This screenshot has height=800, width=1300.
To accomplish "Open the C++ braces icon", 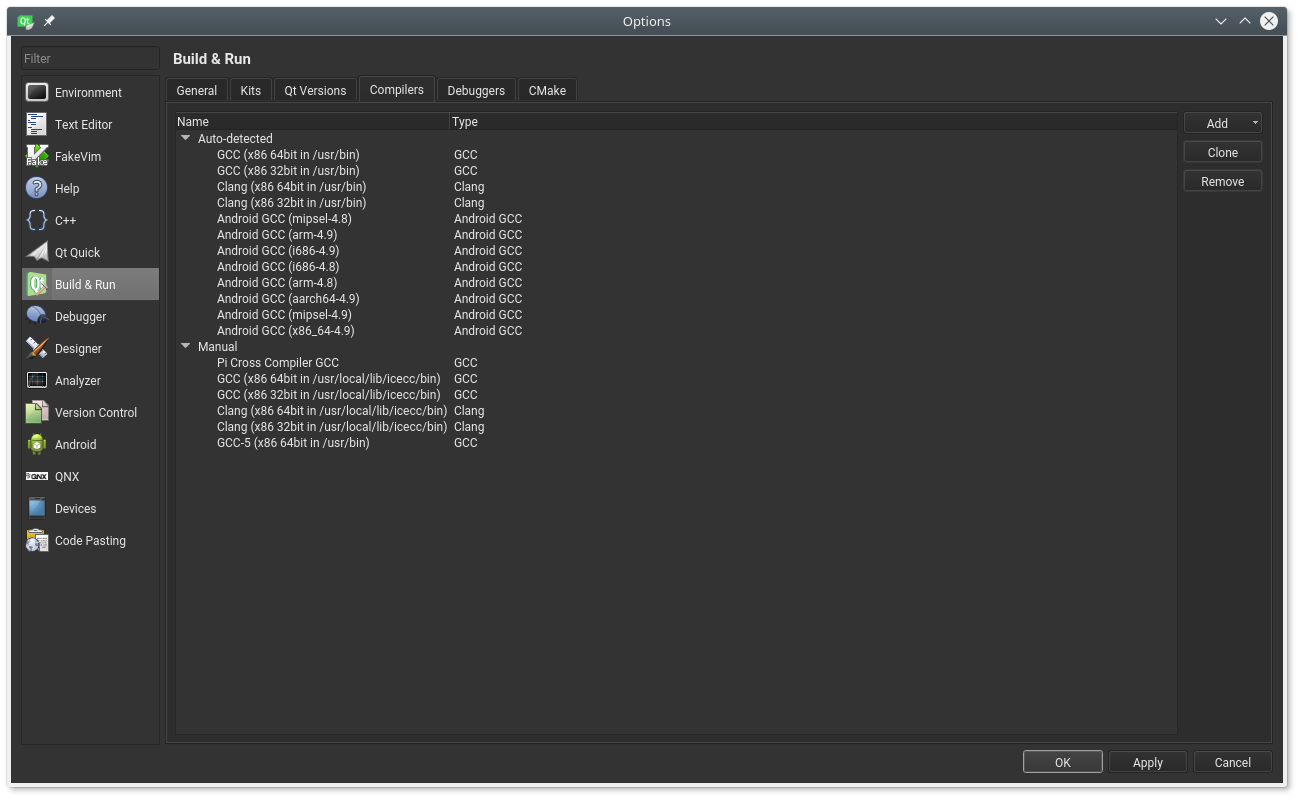I will 37,220.
